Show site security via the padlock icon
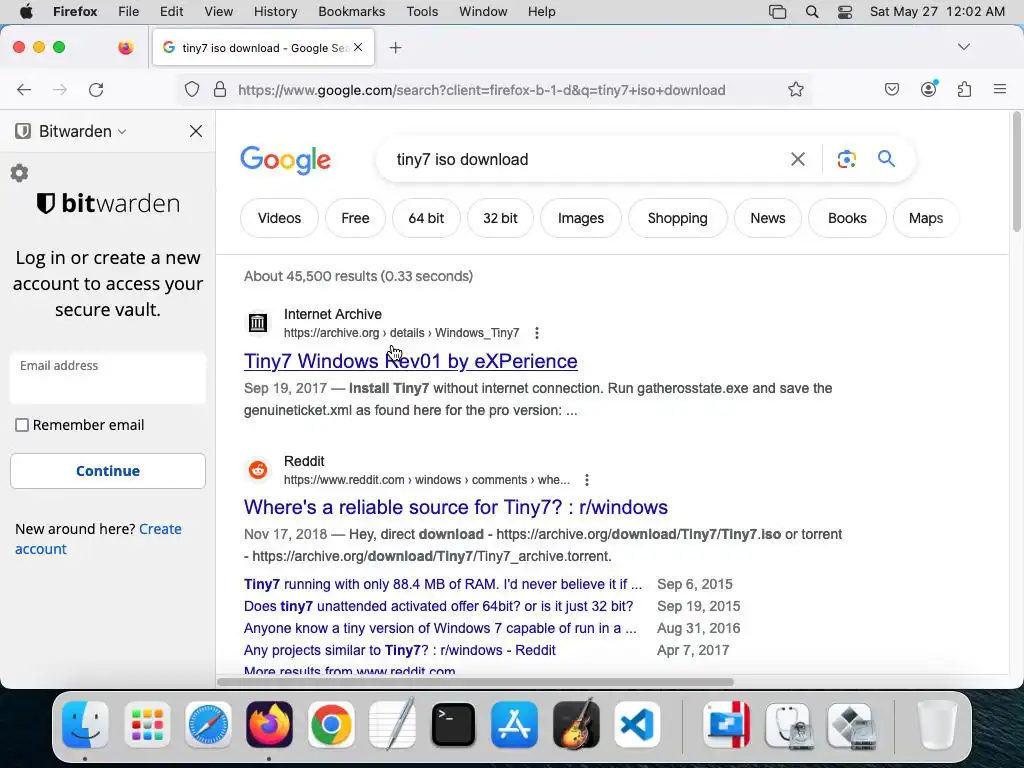 pos(220,89)
